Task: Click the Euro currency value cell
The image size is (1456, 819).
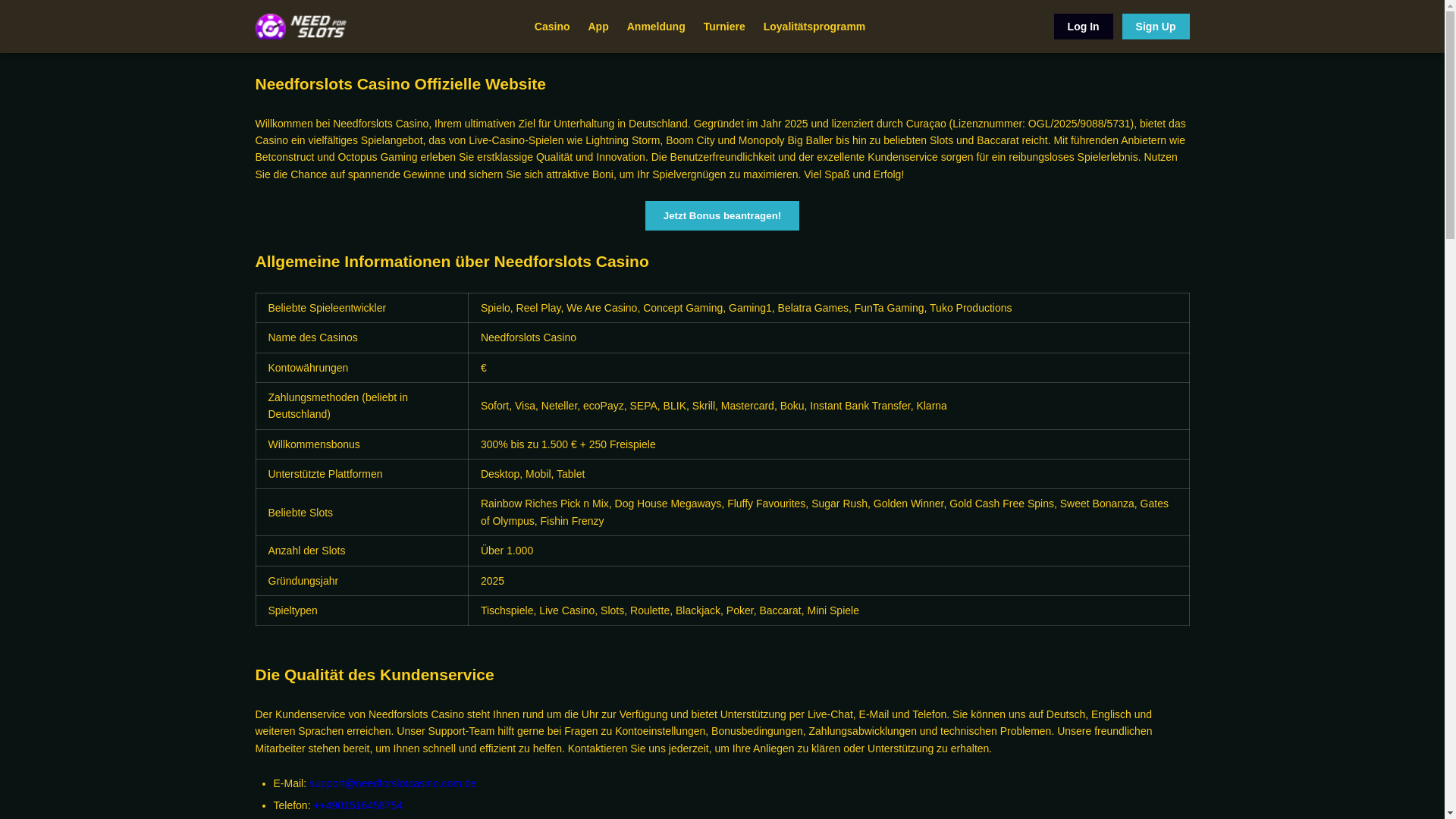Action: tap(828, 368)
